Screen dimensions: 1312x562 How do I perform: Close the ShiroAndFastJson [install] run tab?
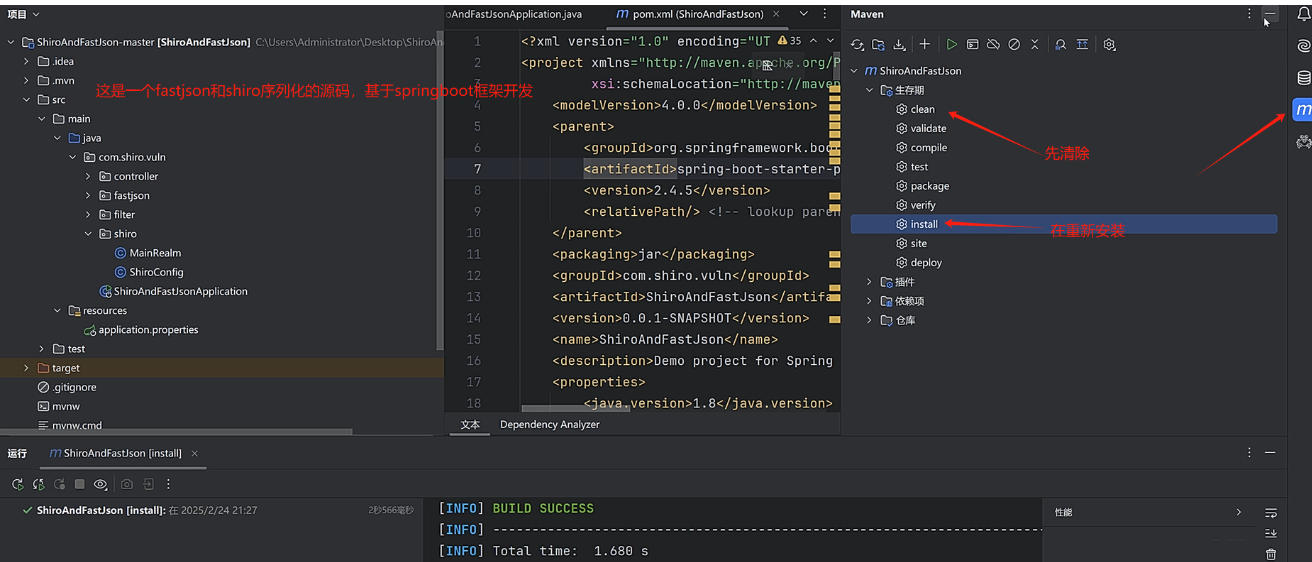click(x=197, y=453)
